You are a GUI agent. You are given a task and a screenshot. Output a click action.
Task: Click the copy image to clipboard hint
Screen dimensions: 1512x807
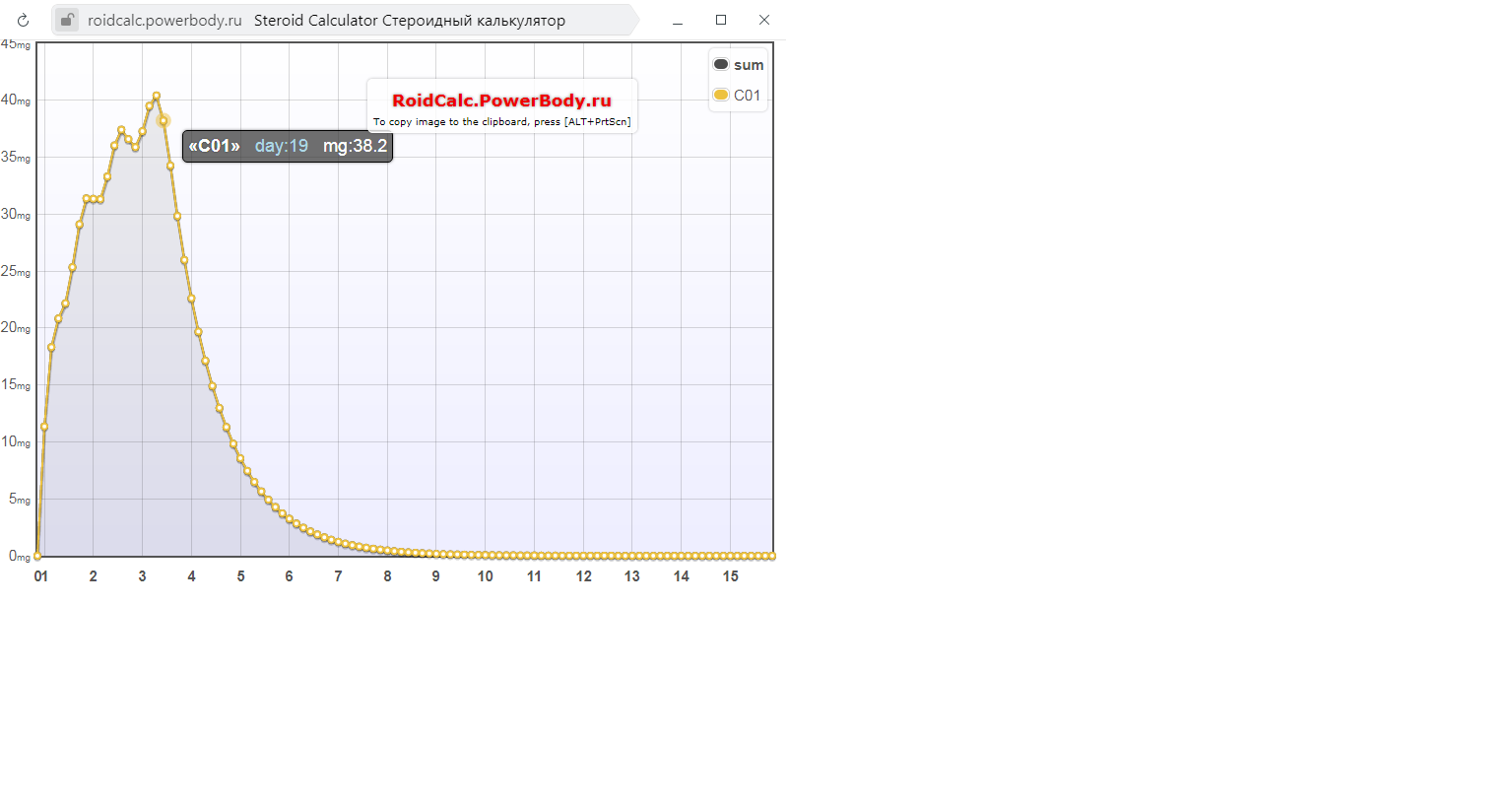(x=501, y=122)
